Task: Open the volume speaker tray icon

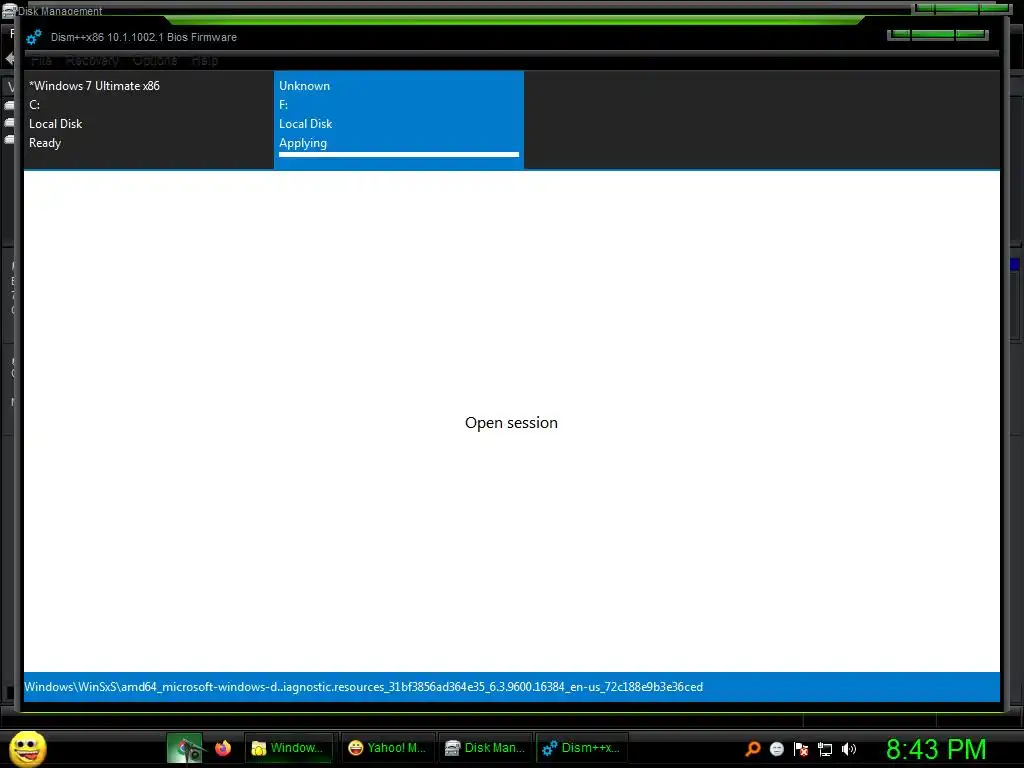Action: [x=849, y=749]
